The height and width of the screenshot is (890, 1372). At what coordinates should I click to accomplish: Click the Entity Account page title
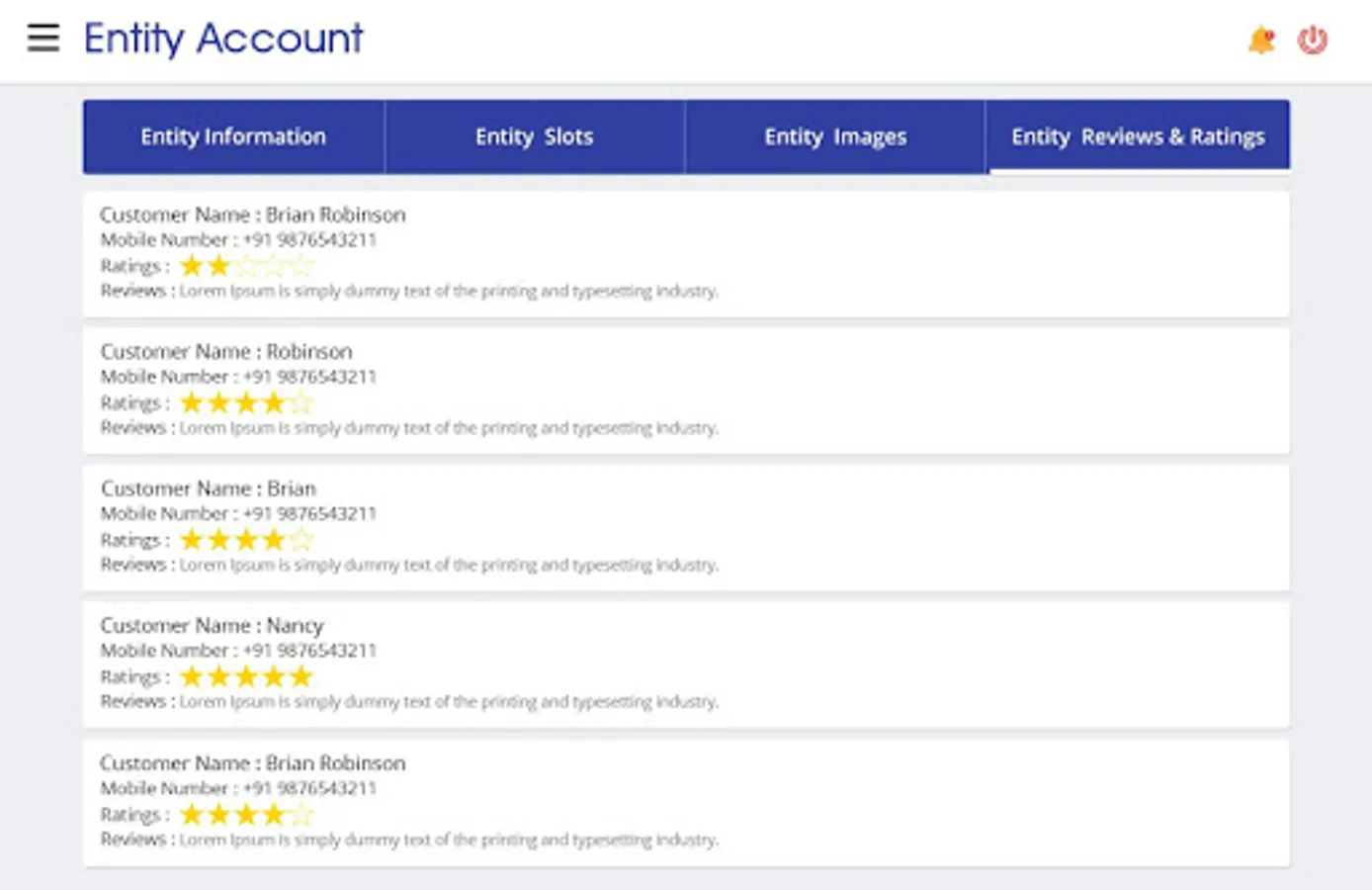[223, 40]
